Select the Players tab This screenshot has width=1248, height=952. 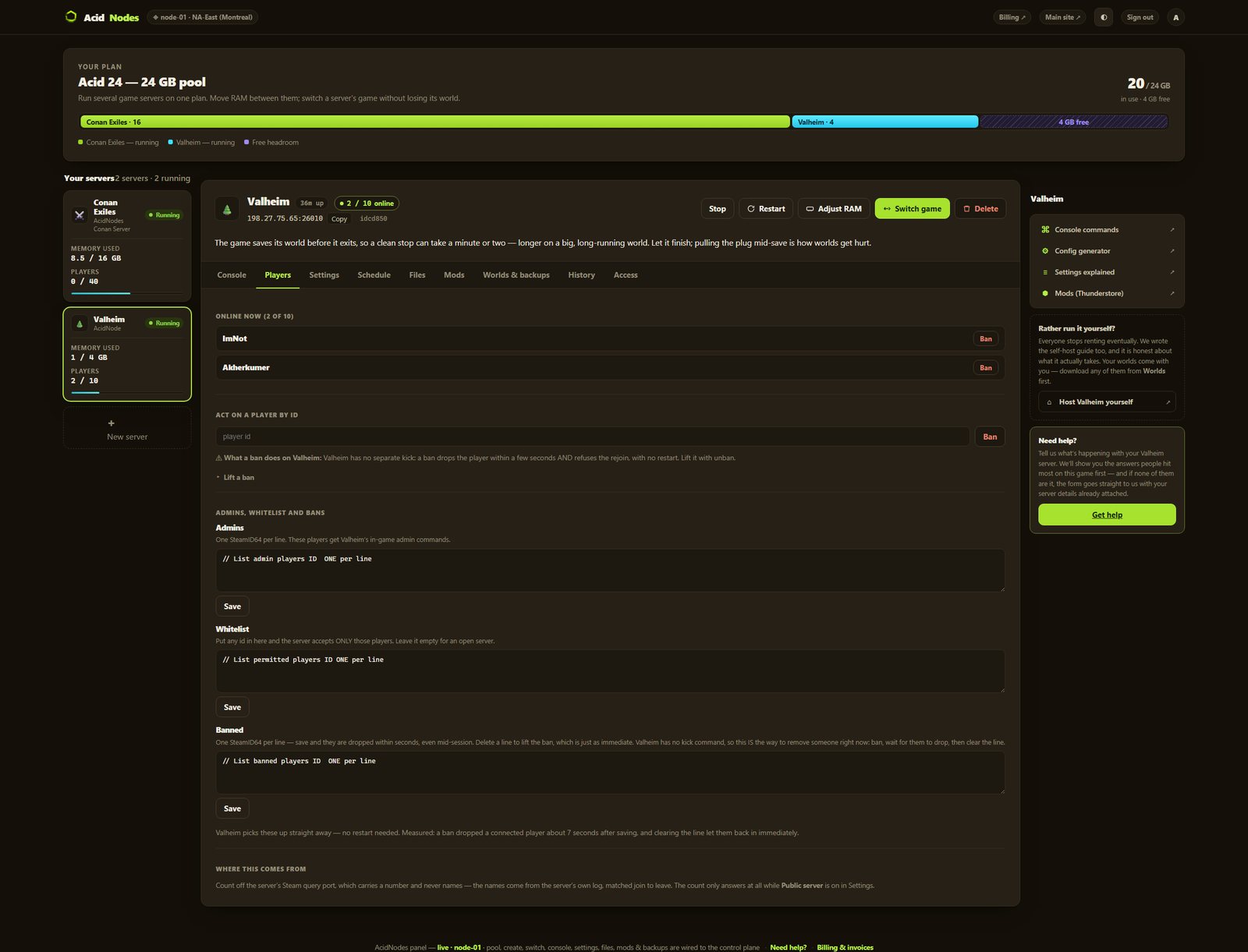point(278,275)
